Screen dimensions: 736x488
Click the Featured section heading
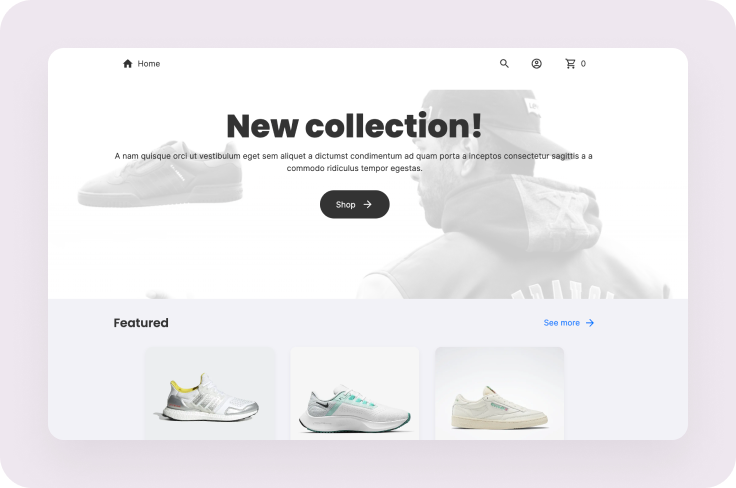click(x=141, y=323)
